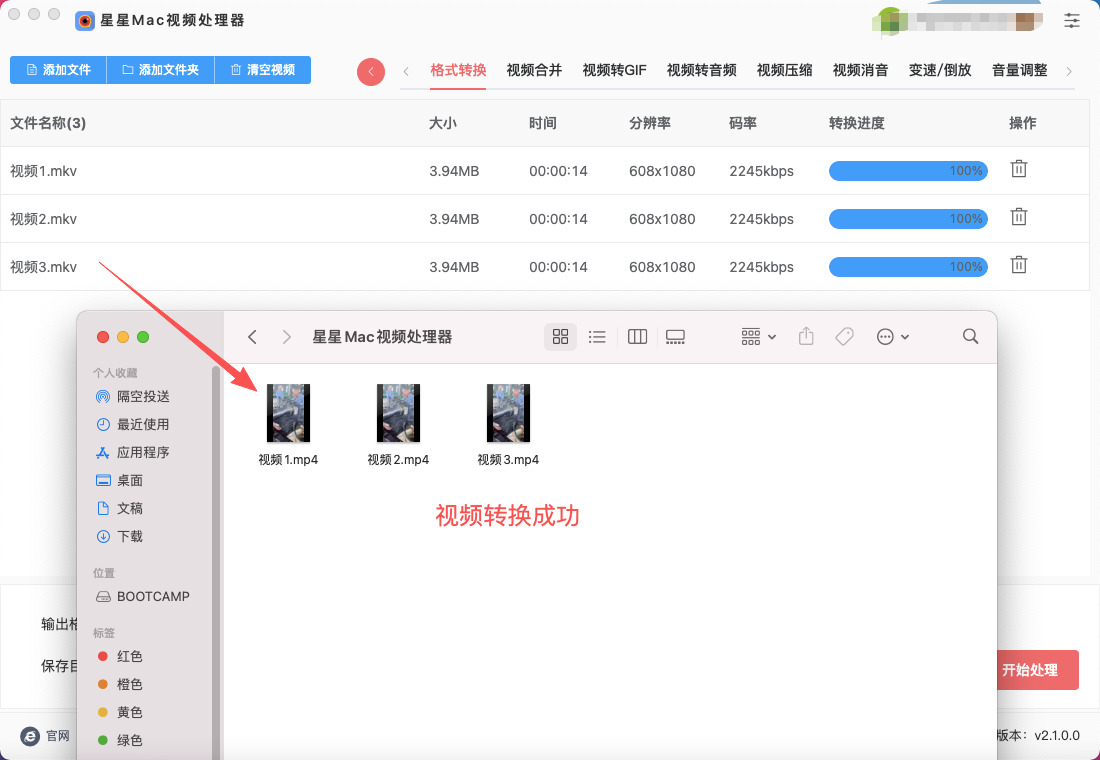Switch to 视频消音 tab
The width and height of the screenshot is (1100, 760).
(x=861, y=70)
